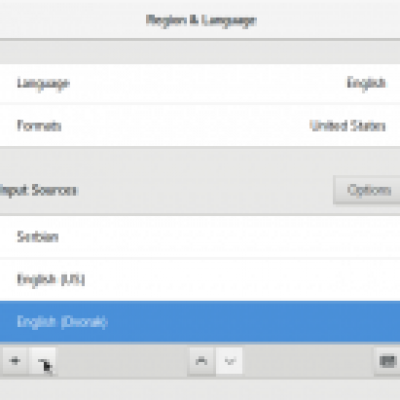Click the Input Sources heading
The height and width of the screenshot is (400, 400).
pos(38,191)
